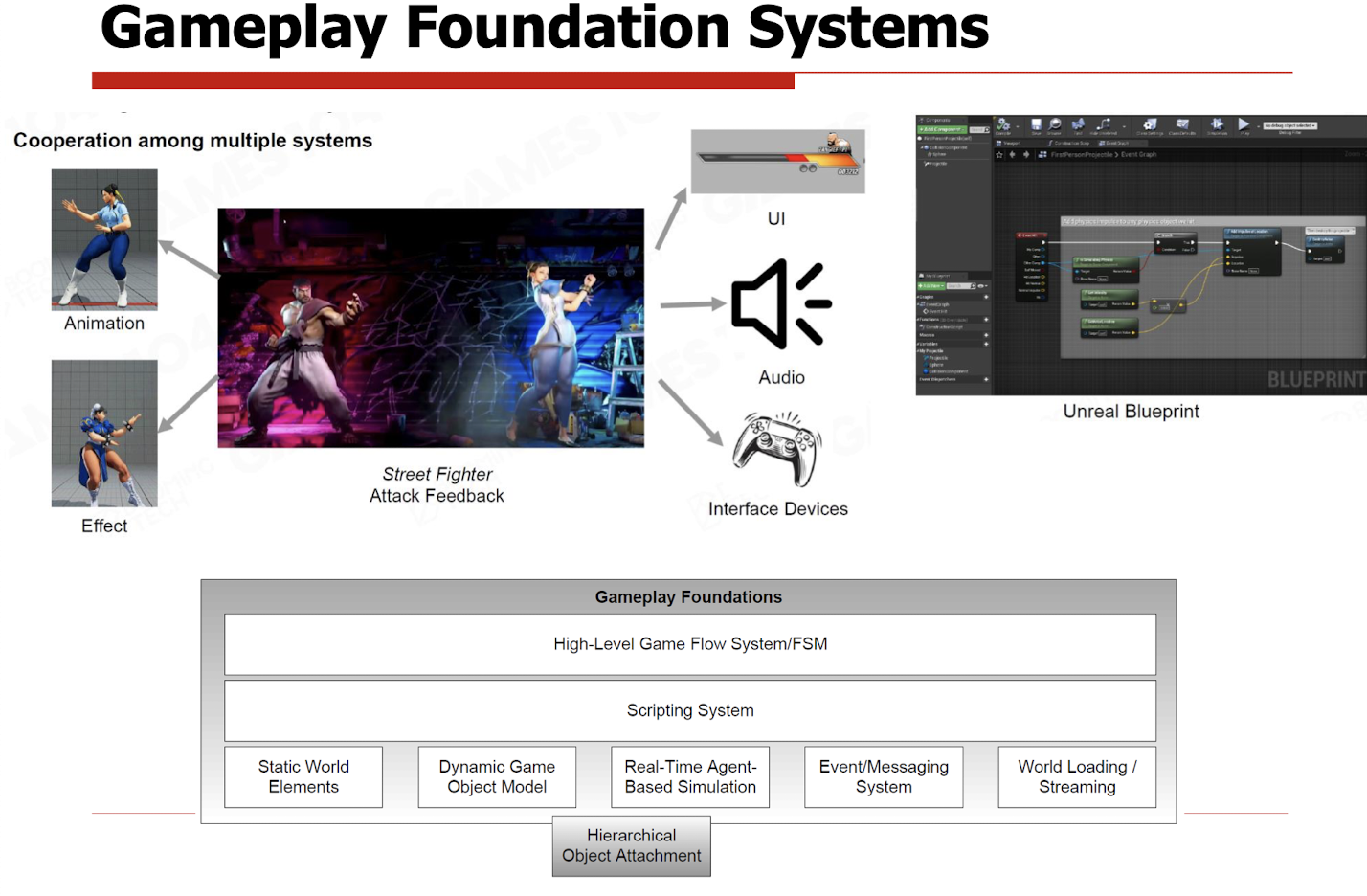Select the CollisionComponent variable under My Projectile

pos(946,371)
